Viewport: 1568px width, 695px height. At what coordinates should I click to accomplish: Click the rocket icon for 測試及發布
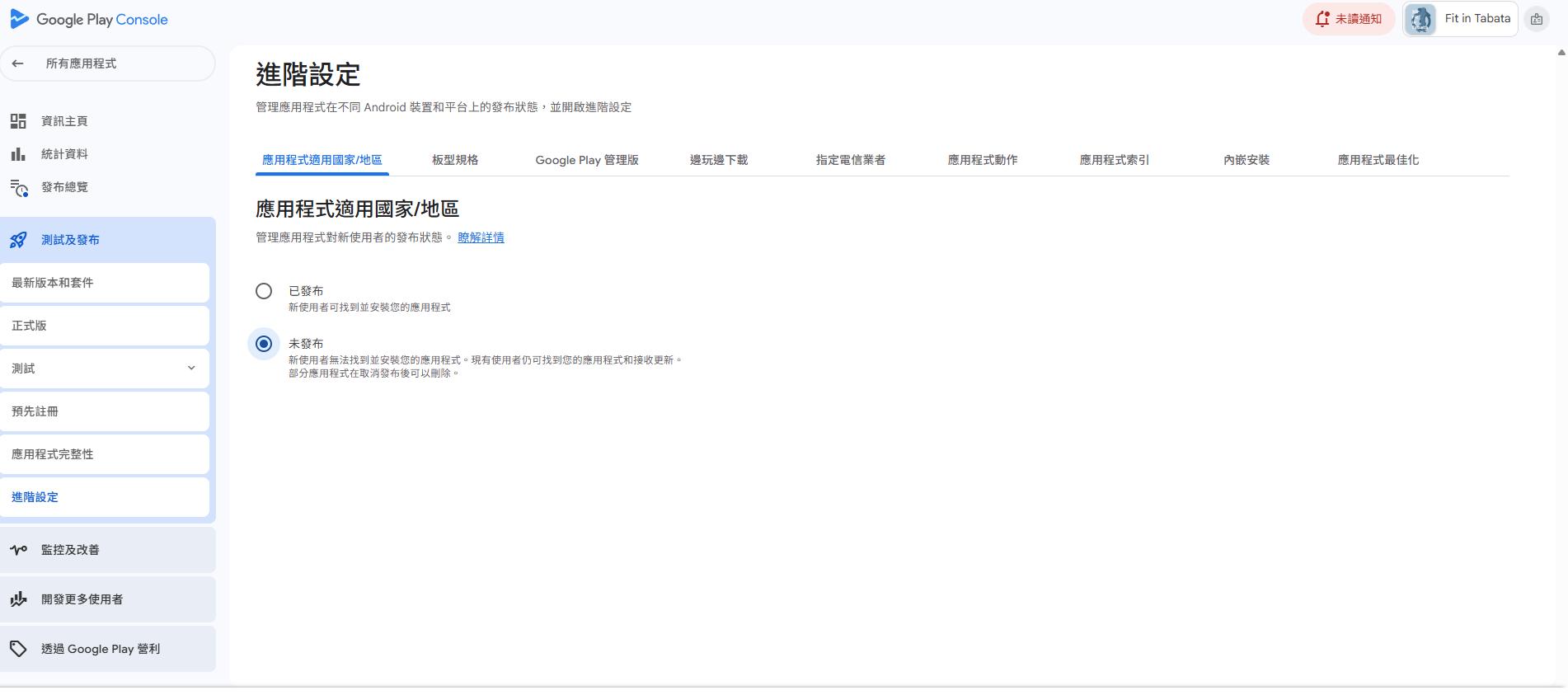[18, 240]
